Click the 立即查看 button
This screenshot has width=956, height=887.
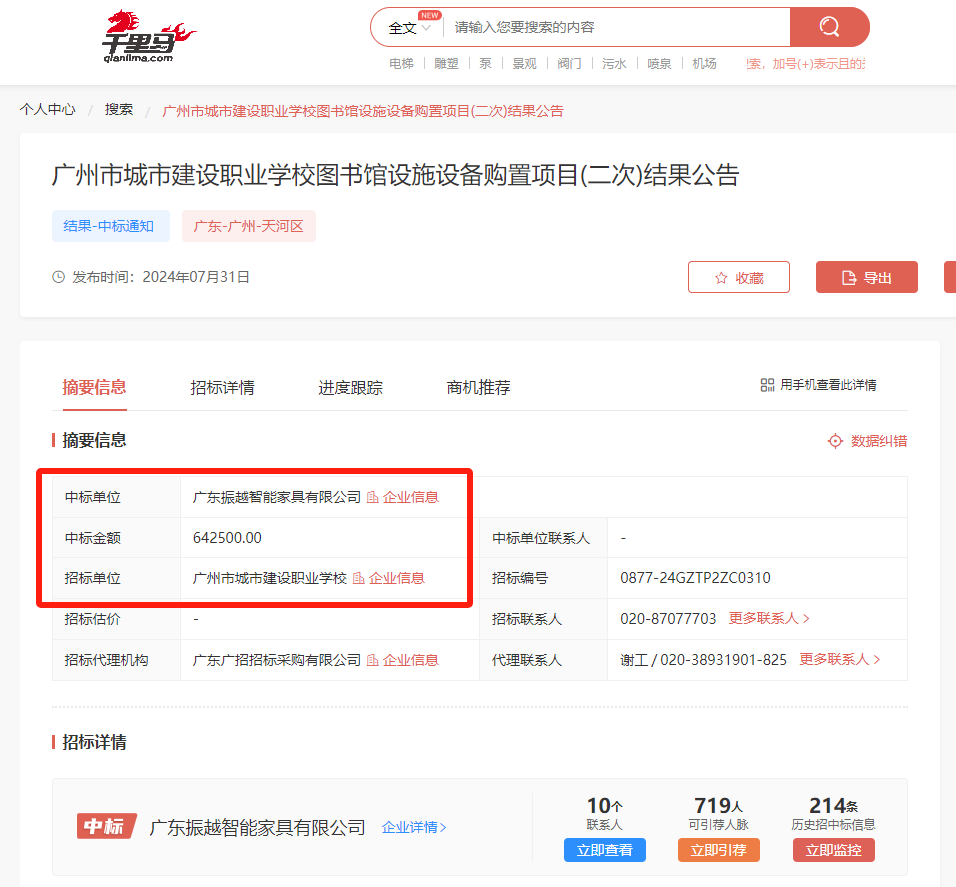[x=605, y=850]
